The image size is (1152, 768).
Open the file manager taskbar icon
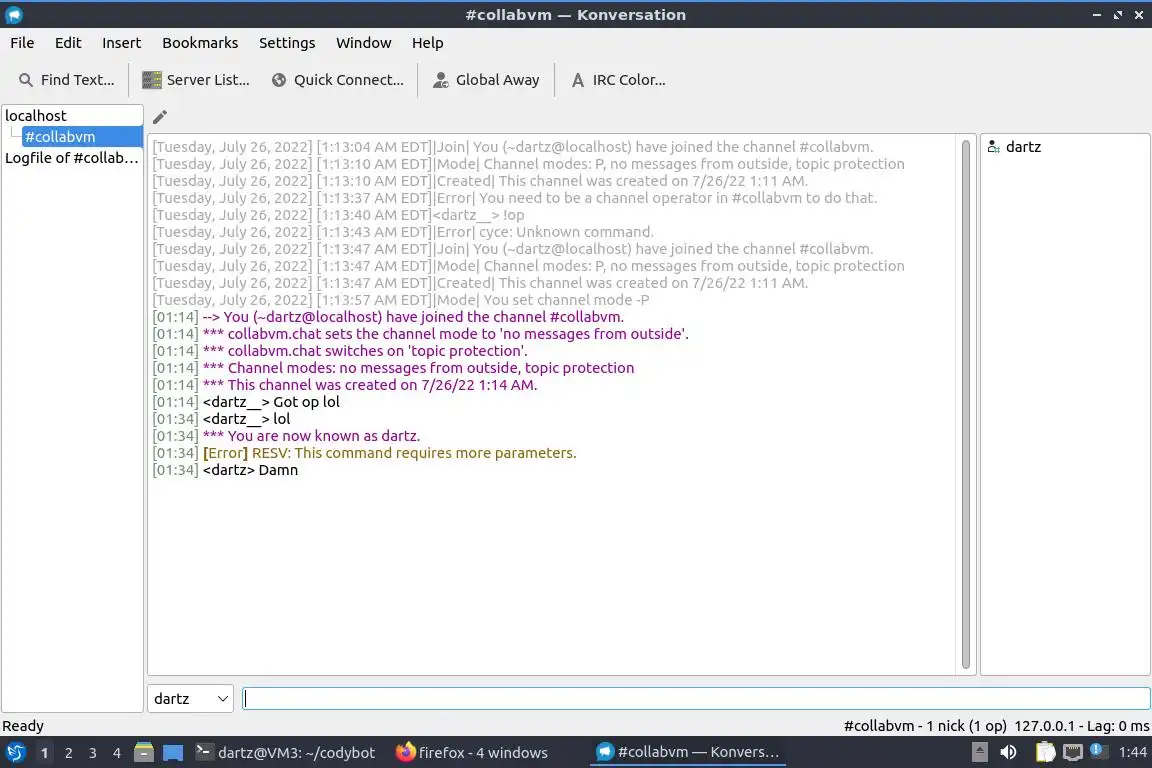[144, 753]
